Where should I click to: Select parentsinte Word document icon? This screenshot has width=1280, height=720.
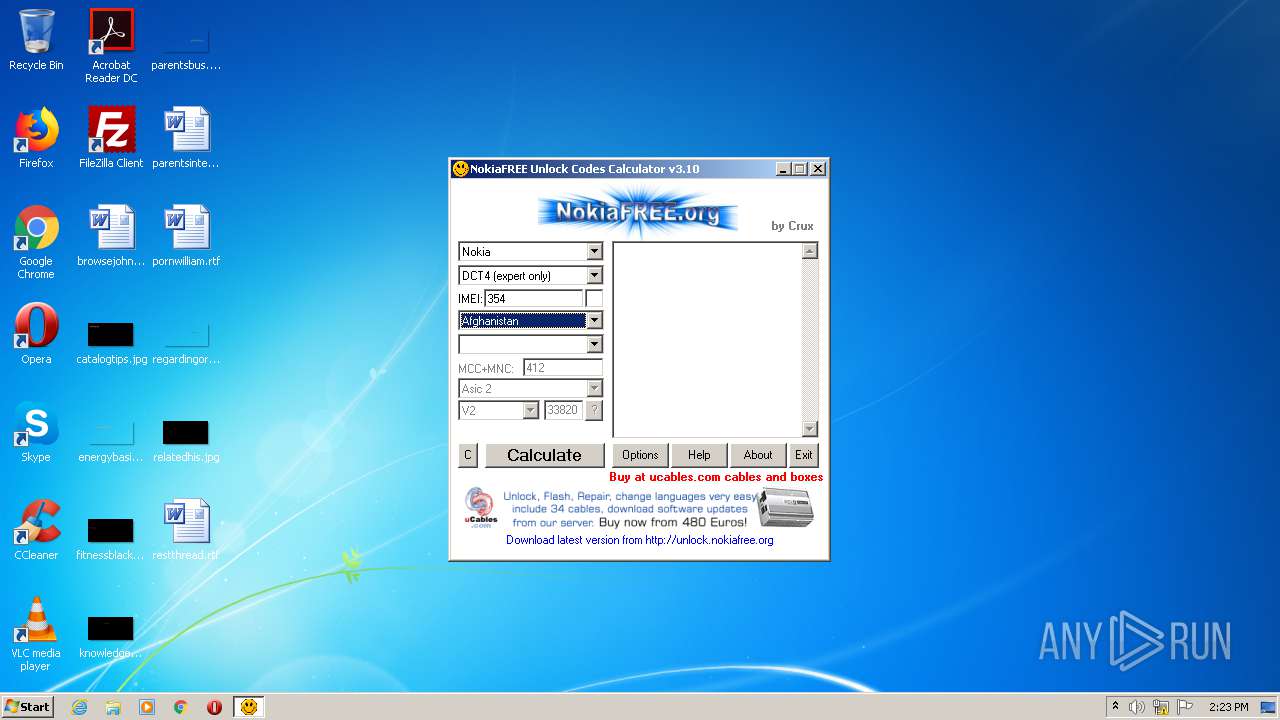(186, 138)
